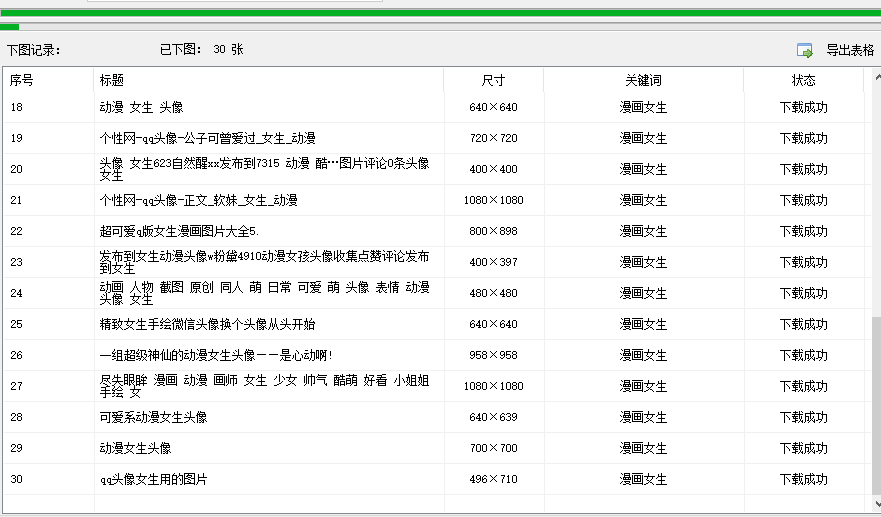Click size cell 800×898

point(493,231)
